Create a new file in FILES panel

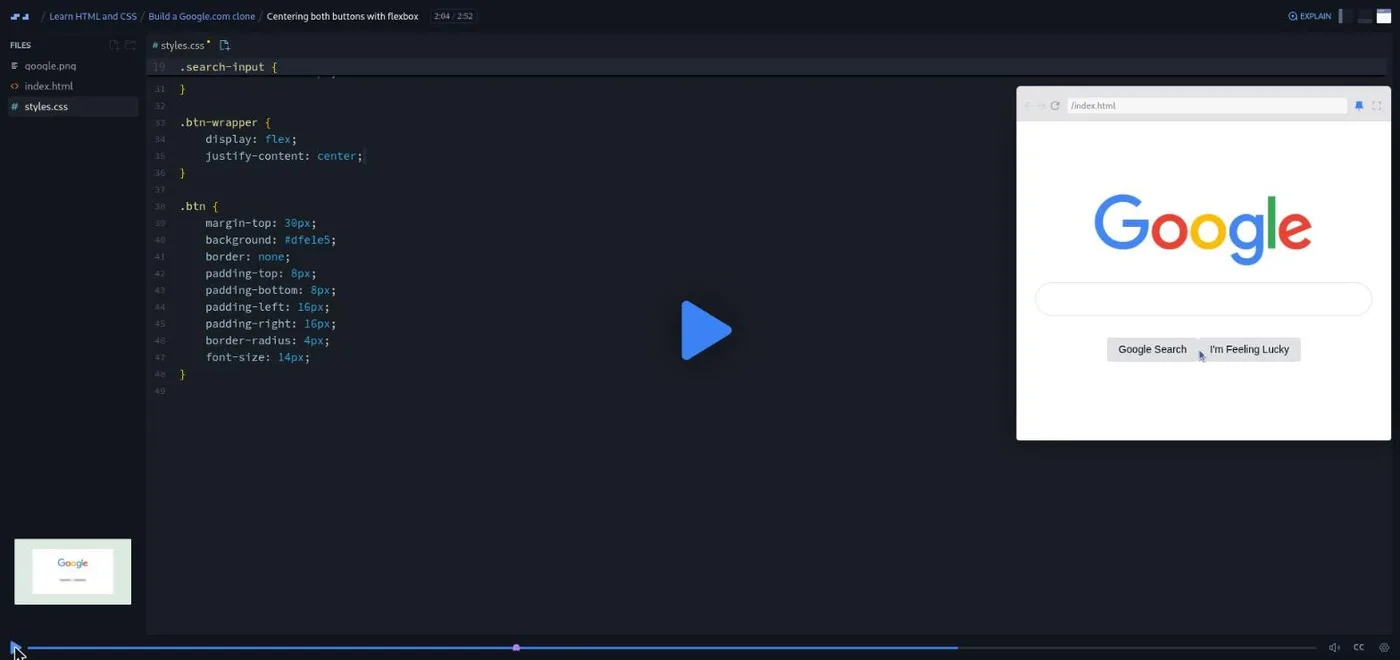(x=114, y=45)
